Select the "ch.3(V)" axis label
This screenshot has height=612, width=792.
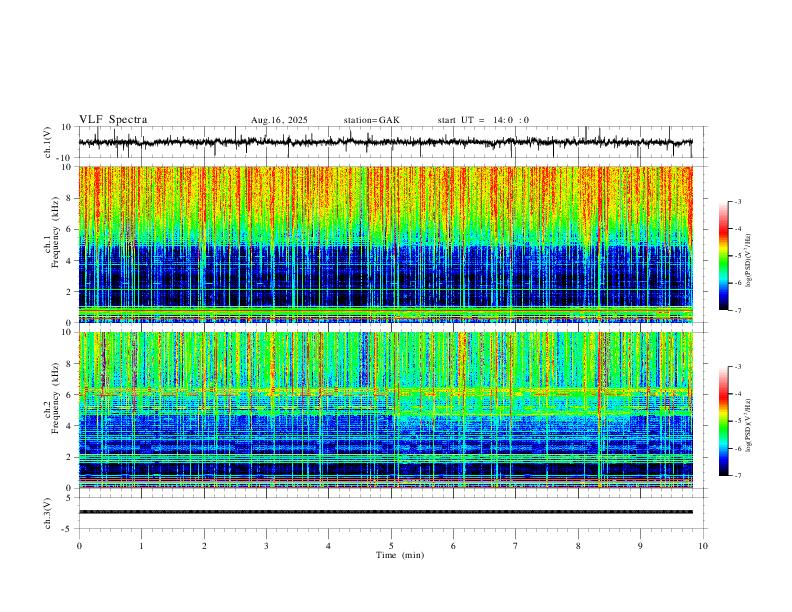pyautogui.click(x=48, y=514)
